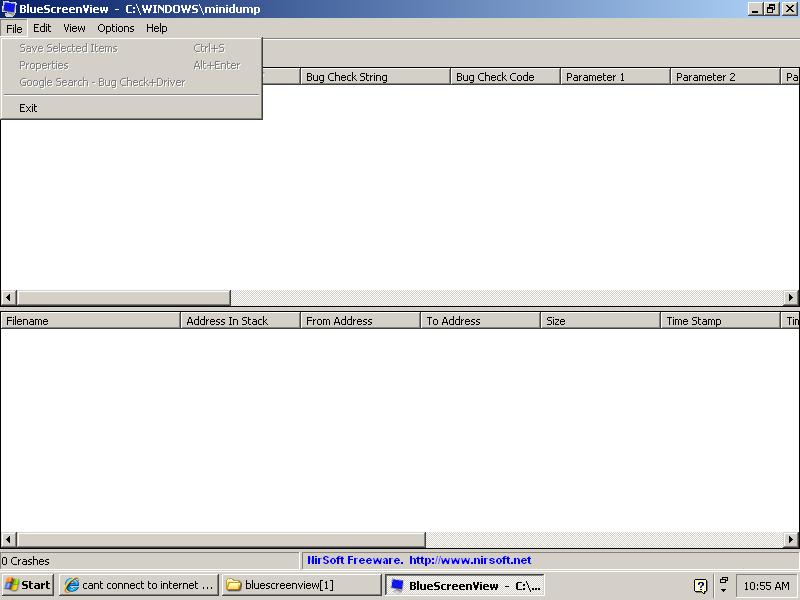
Task: Click upper pane scroll right arrow
Action: (791, 297)
